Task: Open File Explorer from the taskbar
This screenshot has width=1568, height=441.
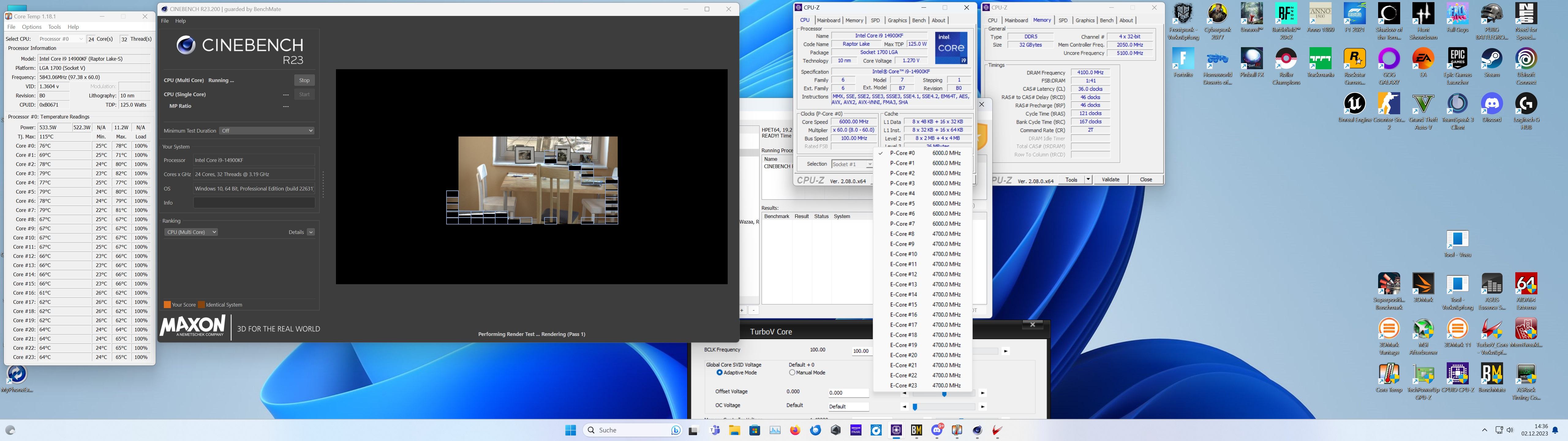Action: [x=734, y=430]
